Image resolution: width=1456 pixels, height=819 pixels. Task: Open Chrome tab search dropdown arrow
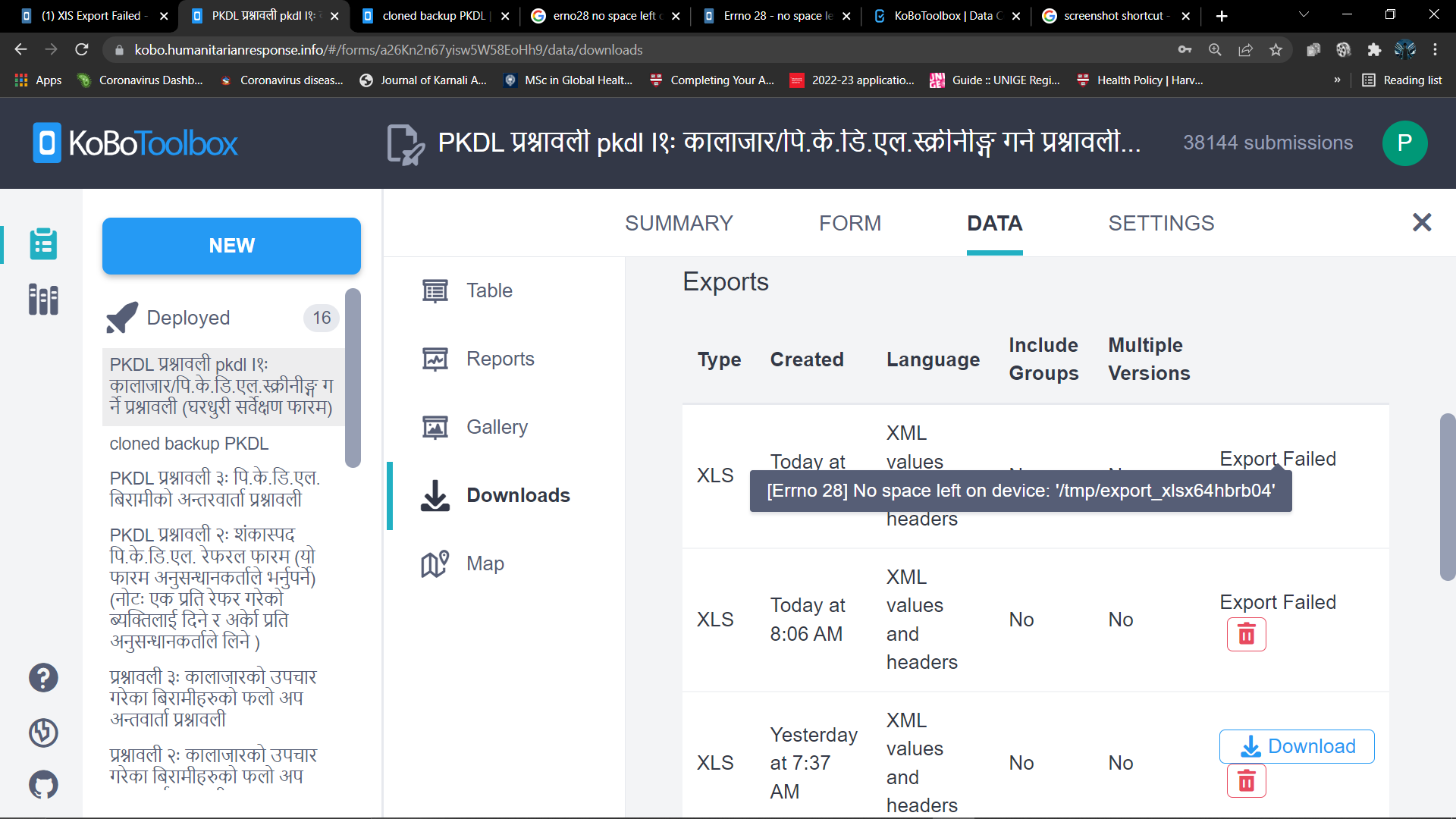point(1304,15)
